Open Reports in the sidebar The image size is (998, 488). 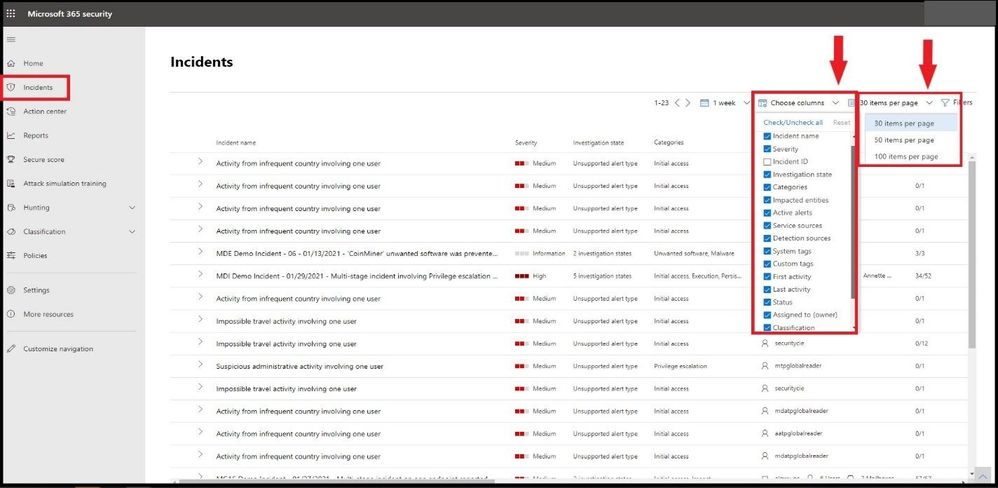coord(36,136)
